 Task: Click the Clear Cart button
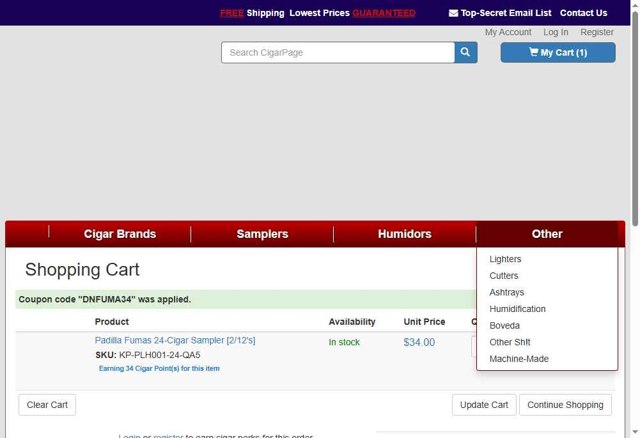(x=47, y=405)
